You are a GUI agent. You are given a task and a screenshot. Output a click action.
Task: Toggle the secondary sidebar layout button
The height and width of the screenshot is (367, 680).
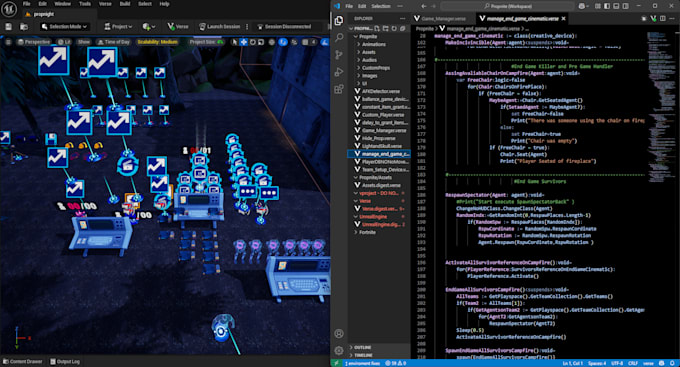pyautogui.click(x=625, y=6)
